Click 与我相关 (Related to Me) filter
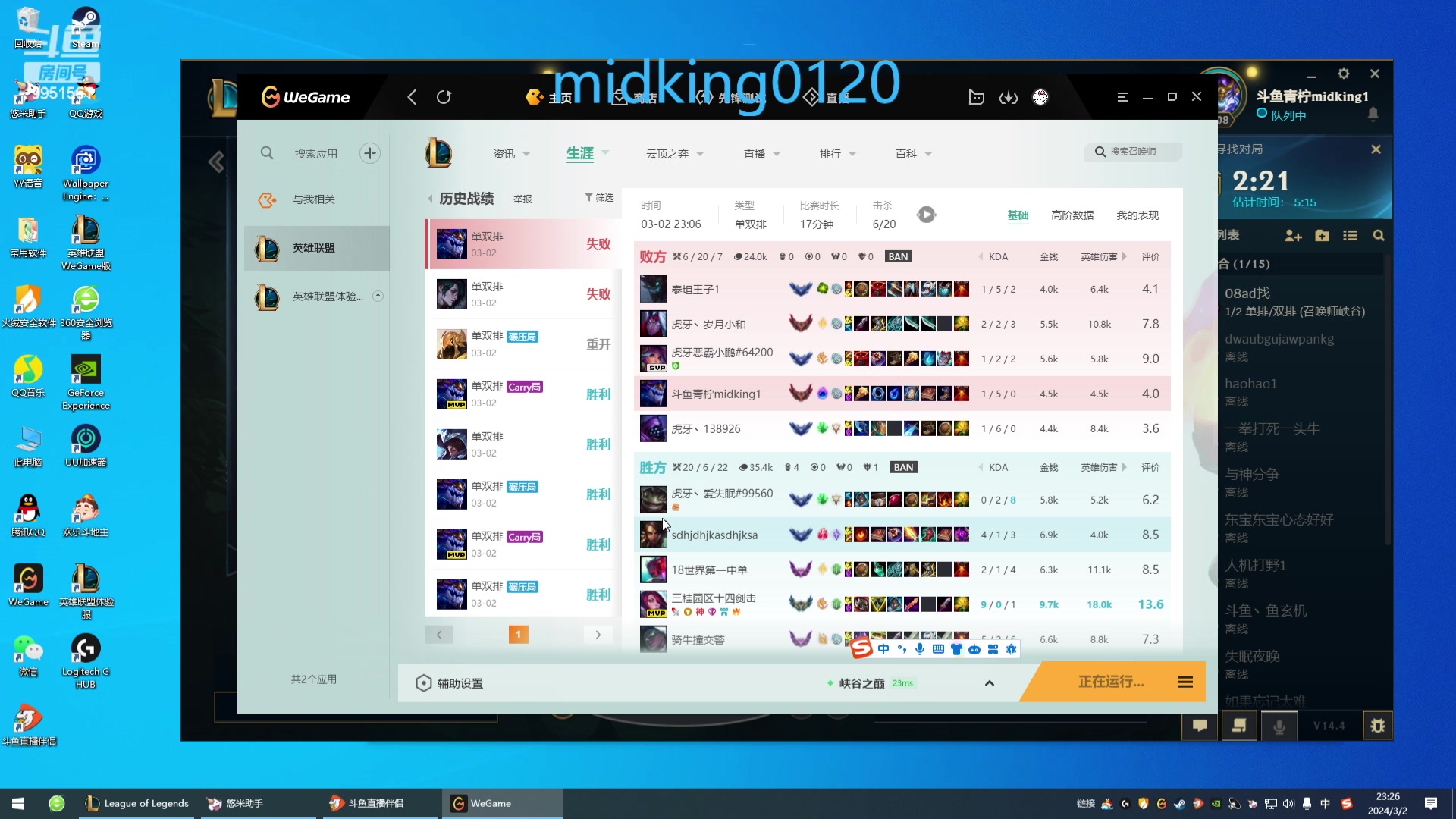 point(313,199)
